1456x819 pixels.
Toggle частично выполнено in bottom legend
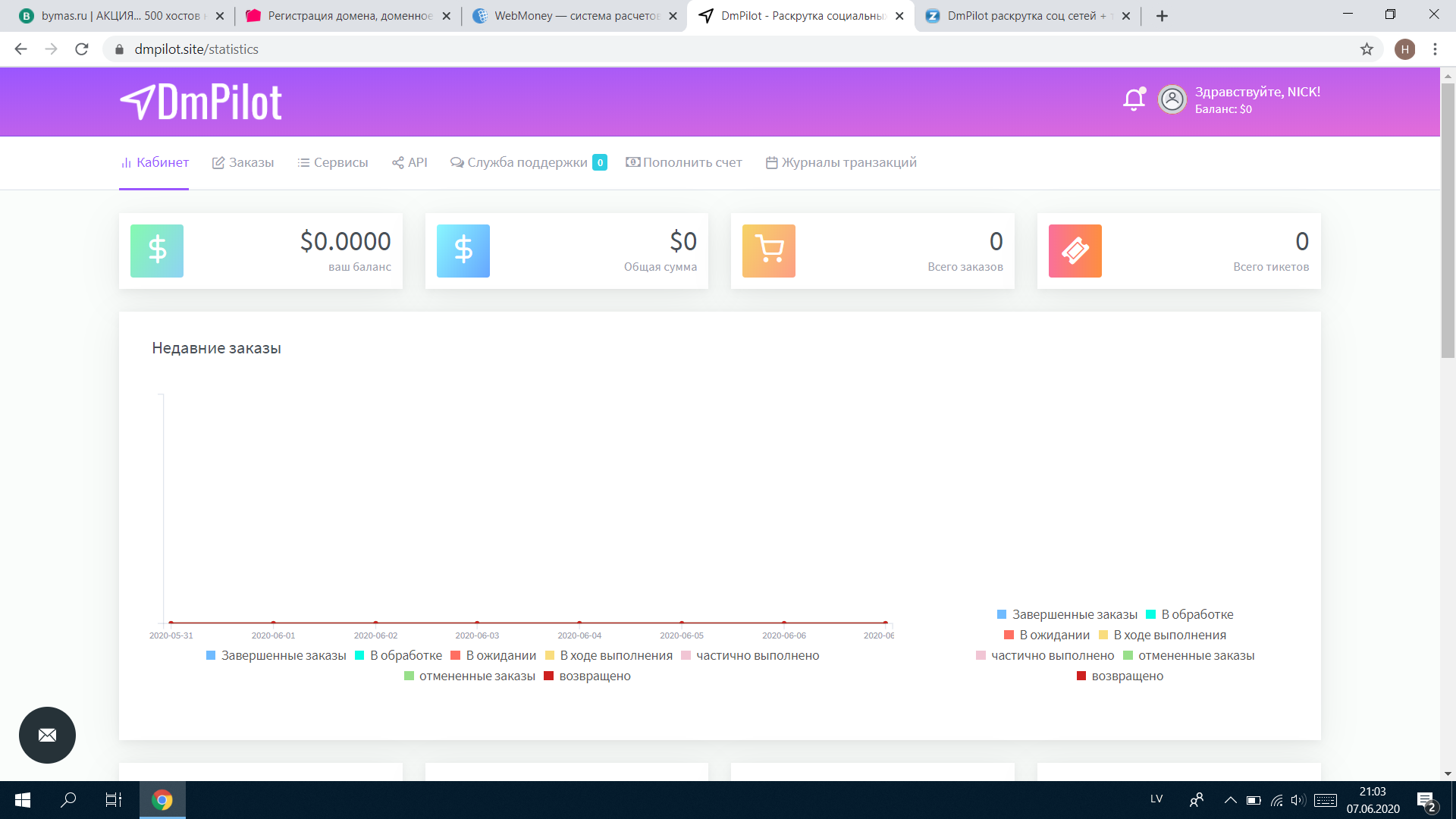[750, 655]
